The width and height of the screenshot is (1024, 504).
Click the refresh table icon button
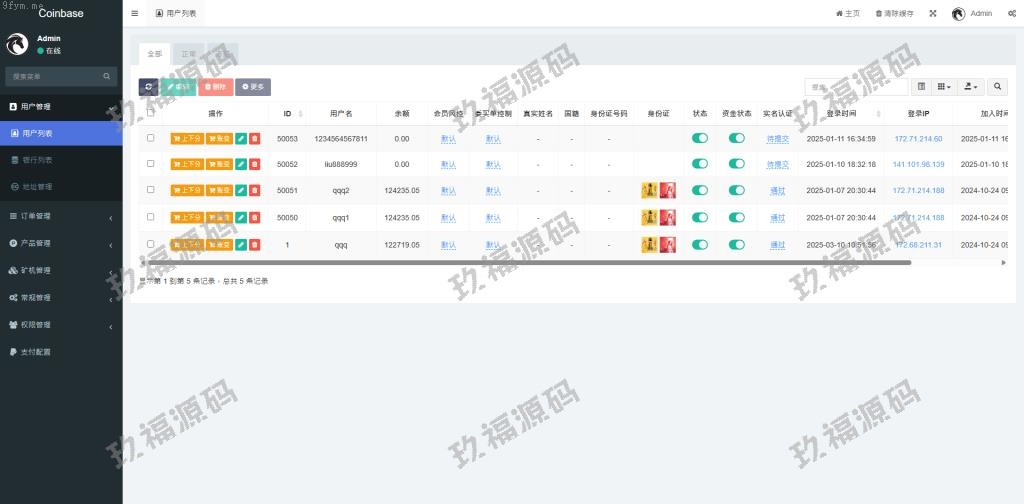[x=148, y=87]
